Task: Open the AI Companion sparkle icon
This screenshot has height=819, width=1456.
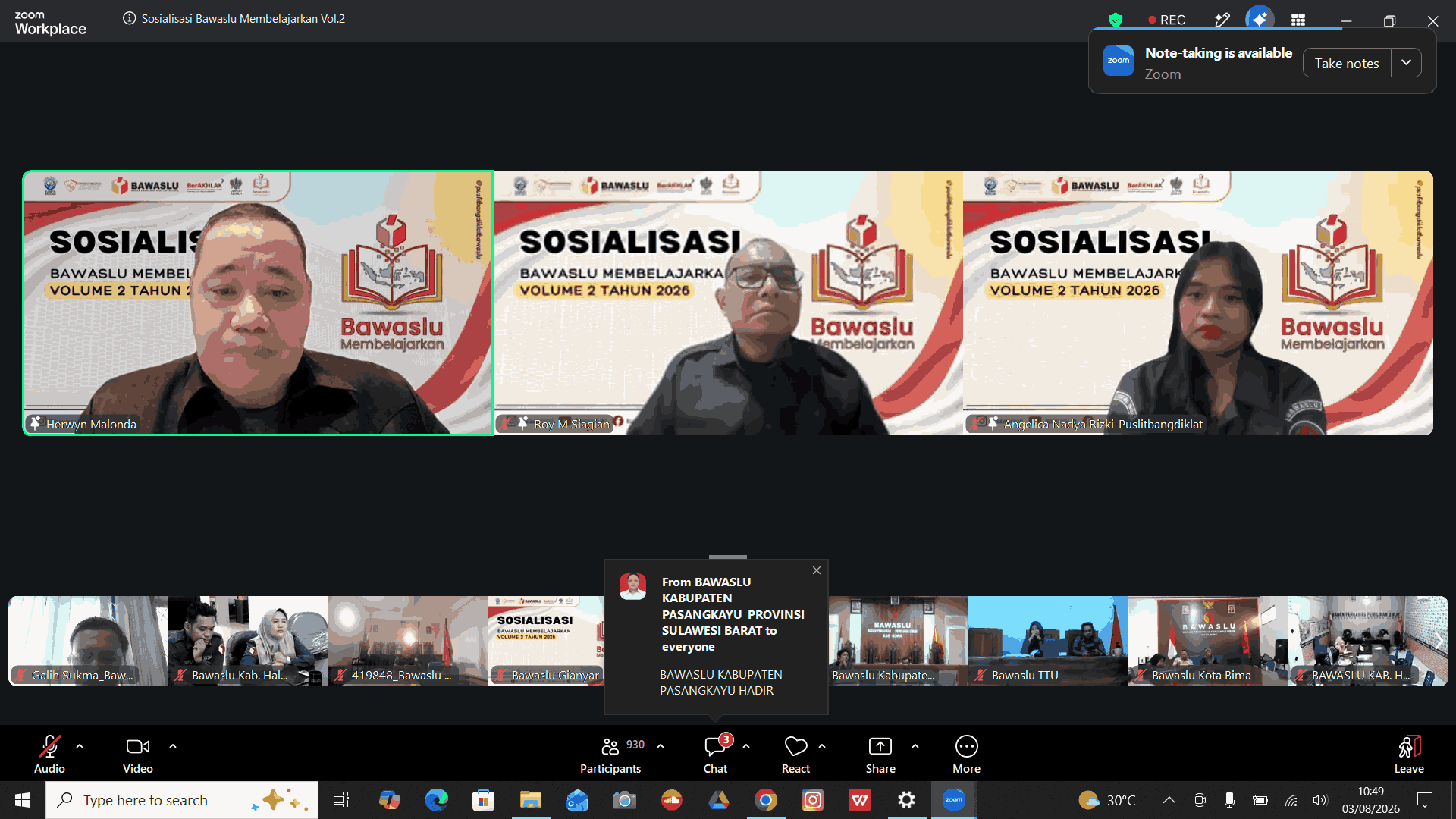Action: (1260, 19)
